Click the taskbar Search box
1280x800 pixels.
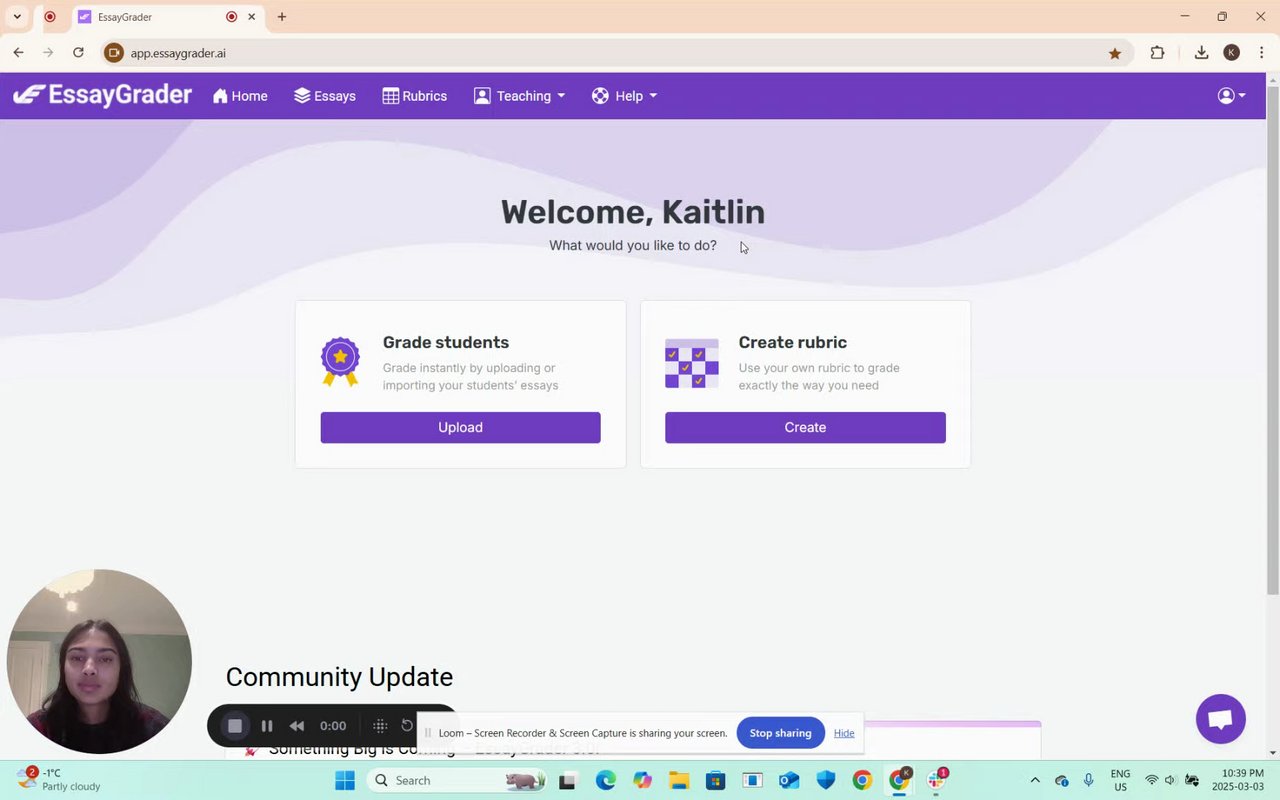456,780
